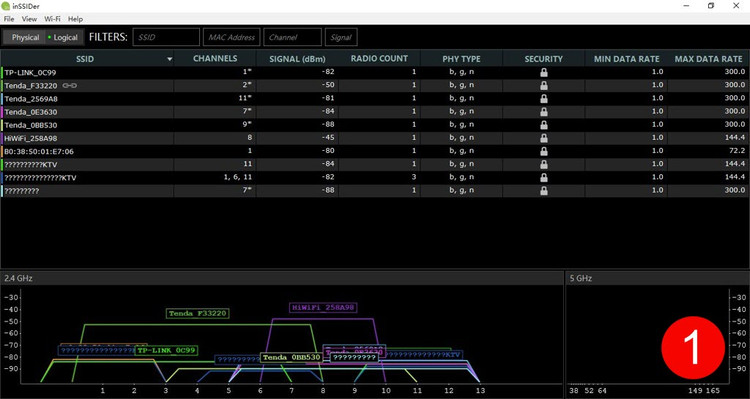Click the inSSIDer app icon in title bar

5,6
